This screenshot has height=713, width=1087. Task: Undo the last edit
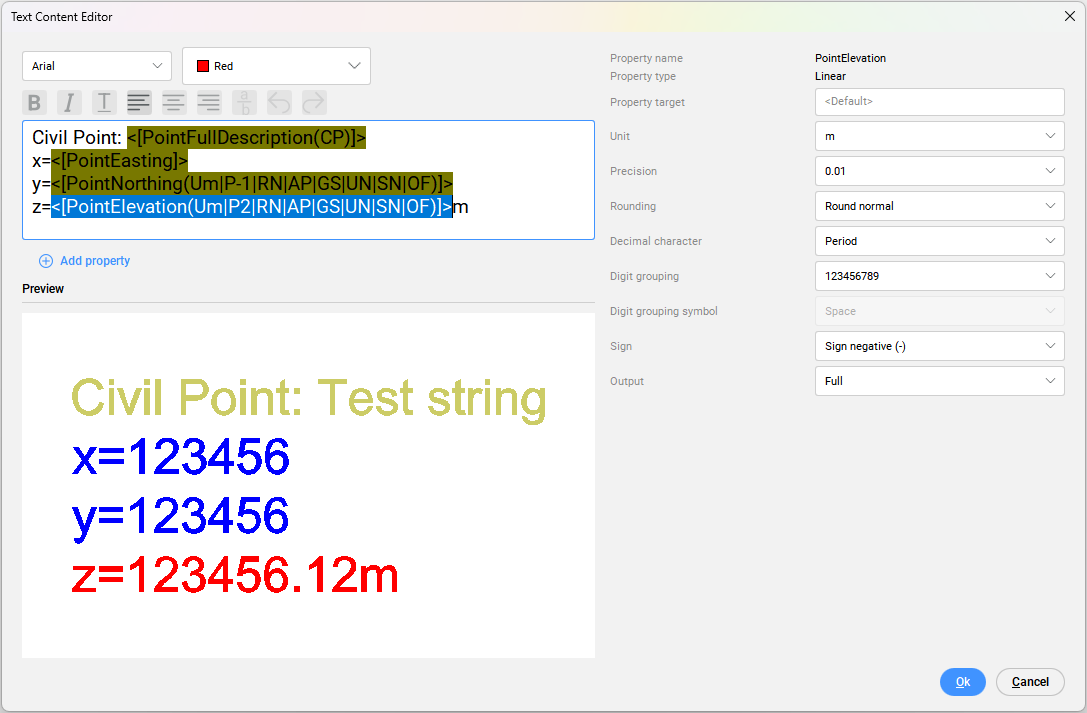279,102
